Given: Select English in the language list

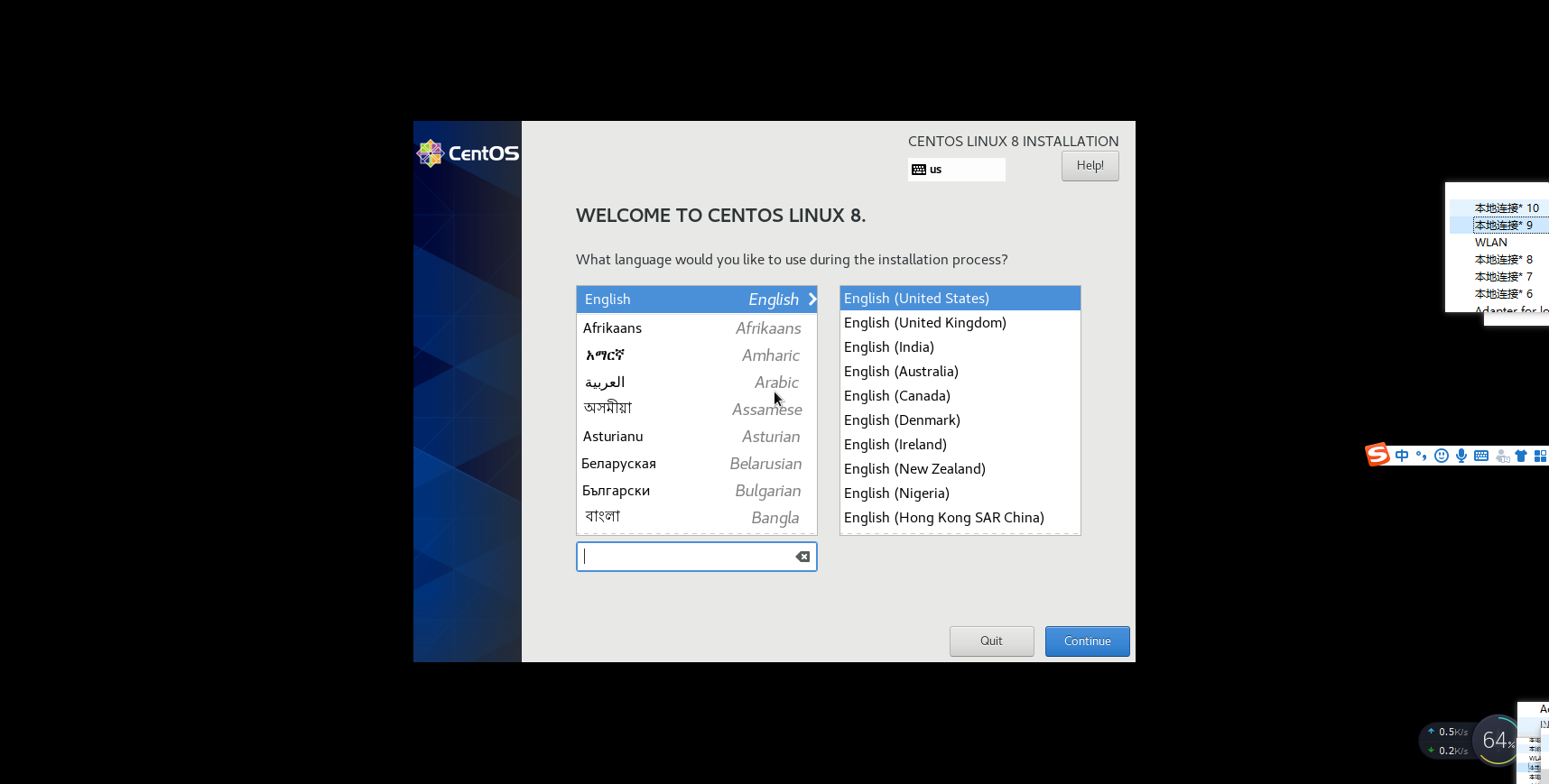Looking at the screenshot, I should [697, 300].
